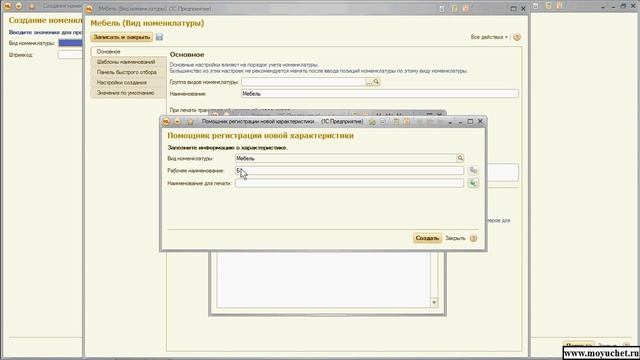Click blue Вид номенклатуры field in Создание номенклатуры

70,43
